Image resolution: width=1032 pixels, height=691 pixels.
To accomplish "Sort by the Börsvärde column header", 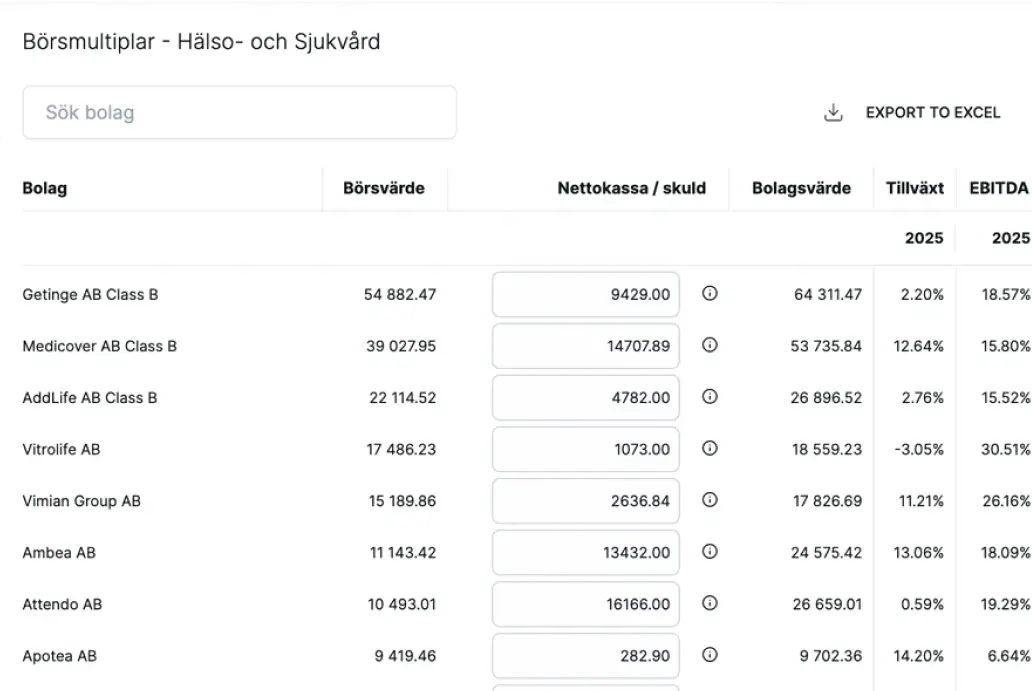I will pos(383,188).
